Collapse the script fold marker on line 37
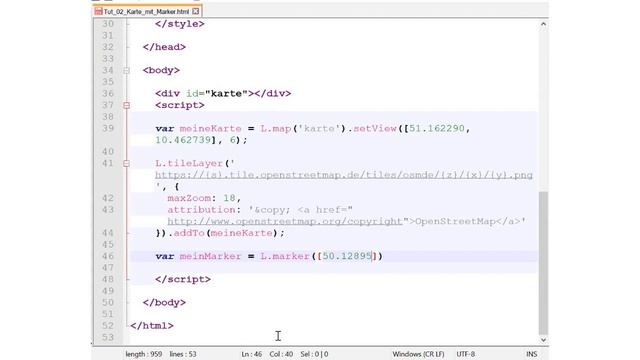This screenshot has height=360, width=640. click(x=127, y=105)
